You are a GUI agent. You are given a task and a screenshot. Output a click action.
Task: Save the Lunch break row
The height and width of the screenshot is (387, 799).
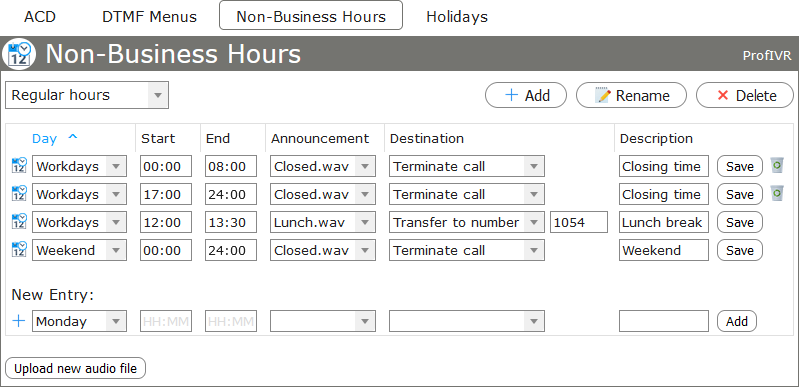coord(739,222)
